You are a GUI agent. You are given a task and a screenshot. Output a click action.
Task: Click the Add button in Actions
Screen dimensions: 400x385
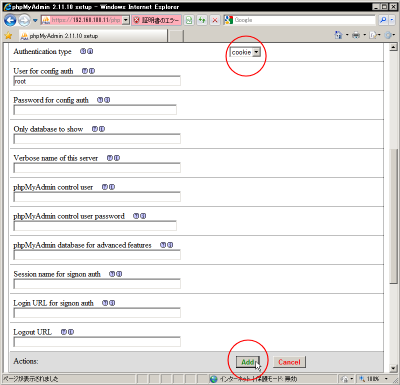point(248,362)
